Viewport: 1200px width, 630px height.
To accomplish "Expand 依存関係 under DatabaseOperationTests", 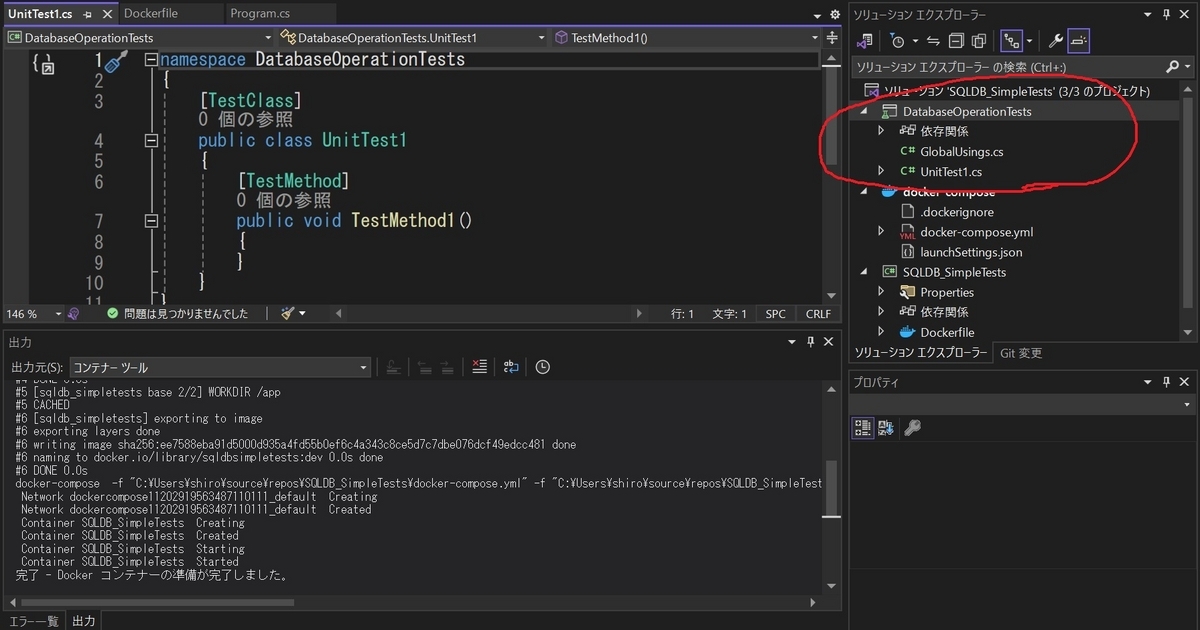I will [x=881, y=131].
